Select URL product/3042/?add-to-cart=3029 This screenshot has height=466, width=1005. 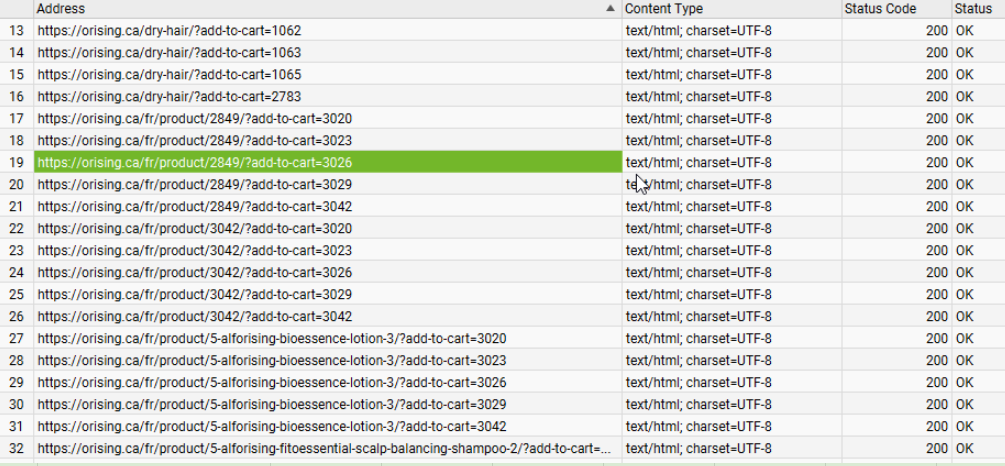pyautogui.click(x=195, y=294)
